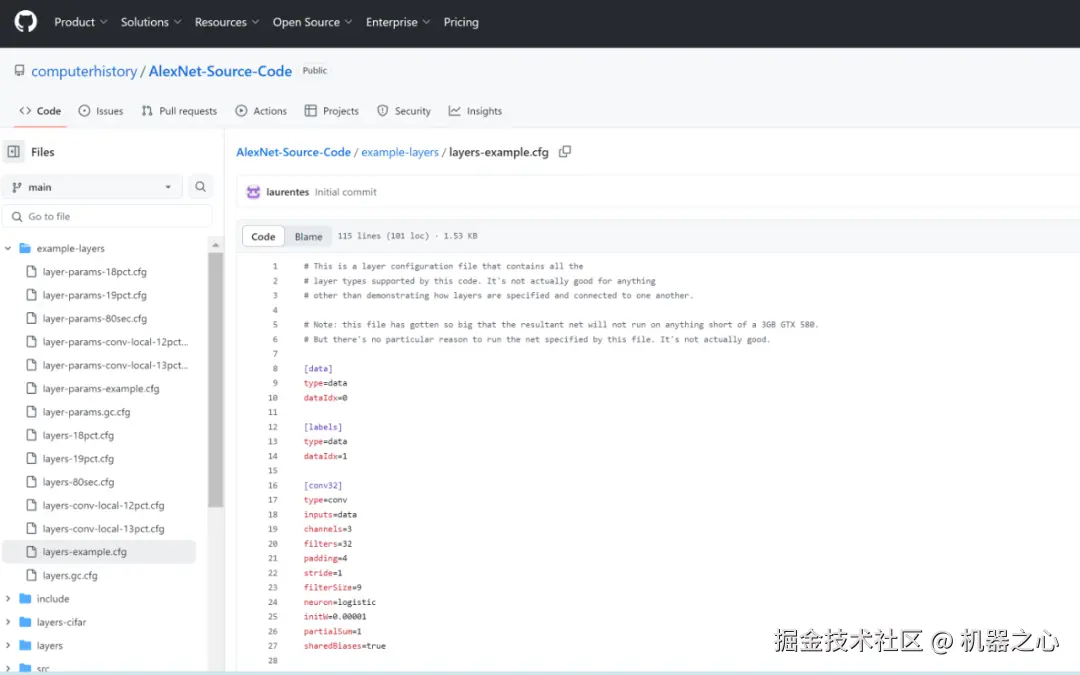This screenshot has width=1080, height=675.
Task: Collapse the example-layers folder chevron
Action: (8, 248)
